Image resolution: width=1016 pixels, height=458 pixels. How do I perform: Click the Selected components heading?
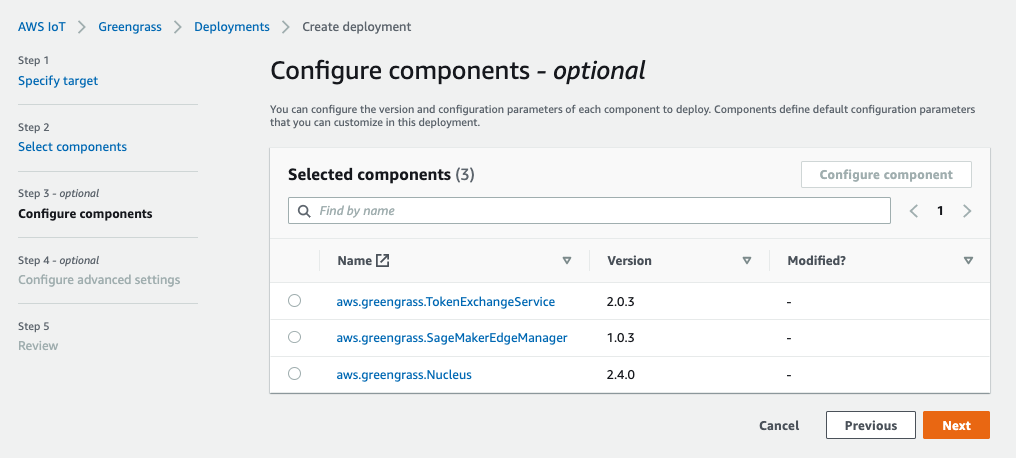[381, 174]
